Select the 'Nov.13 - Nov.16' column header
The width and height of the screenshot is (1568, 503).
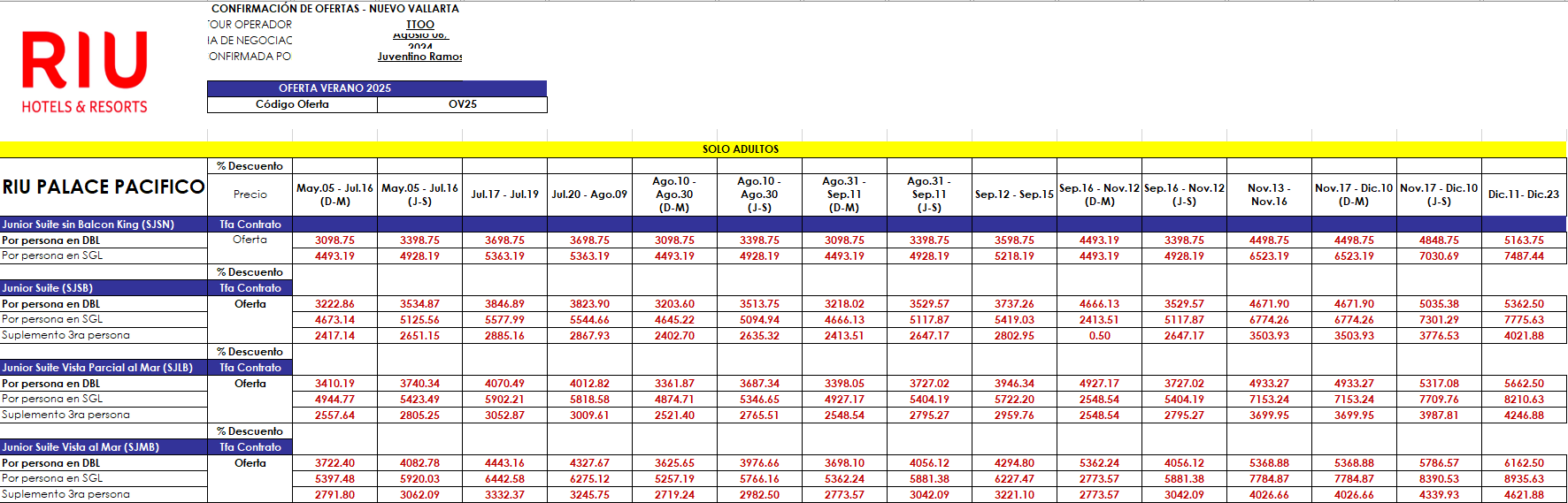1270,194
